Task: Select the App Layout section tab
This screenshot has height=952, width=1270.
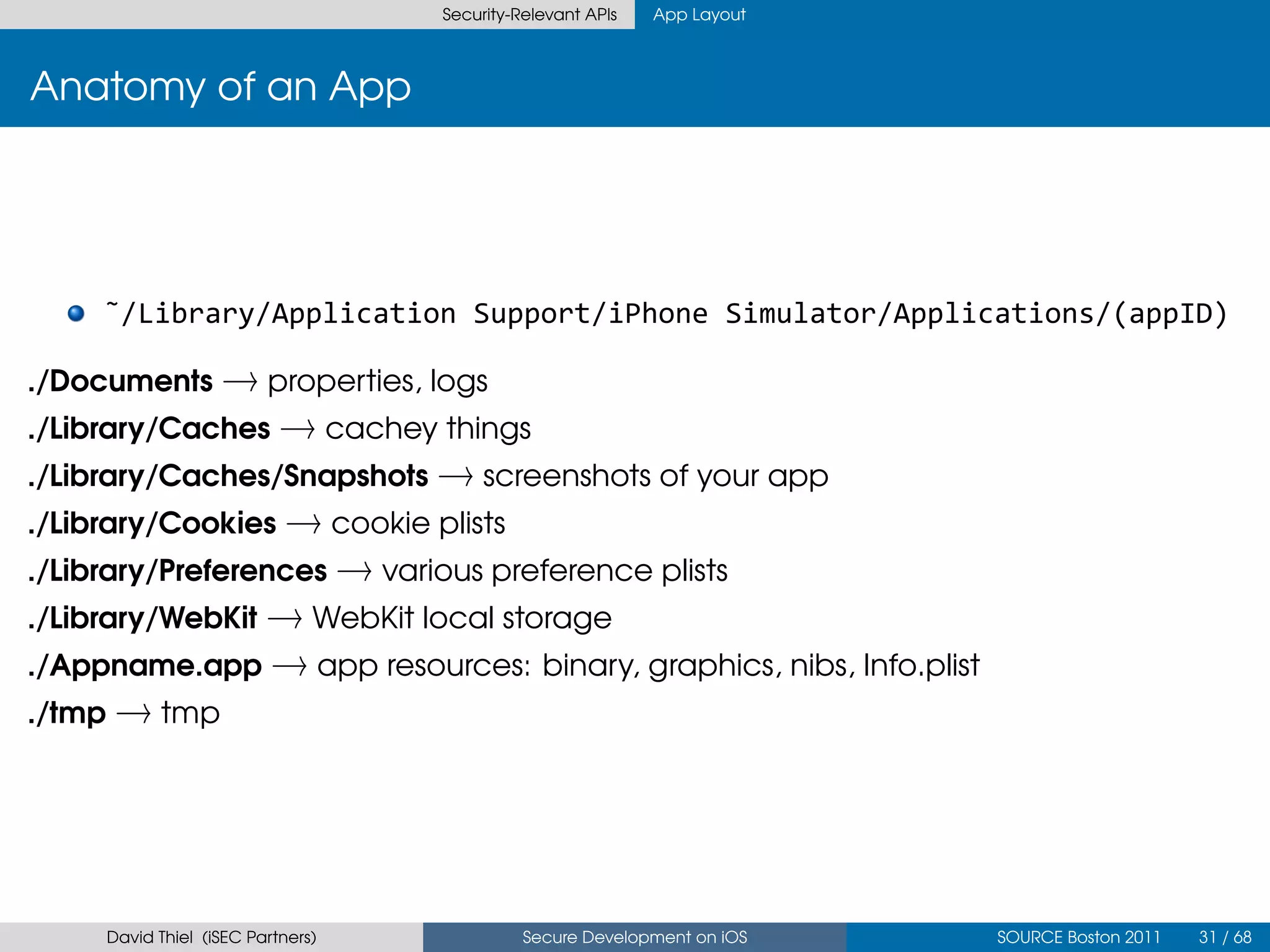Action: (x=699, y=14)
